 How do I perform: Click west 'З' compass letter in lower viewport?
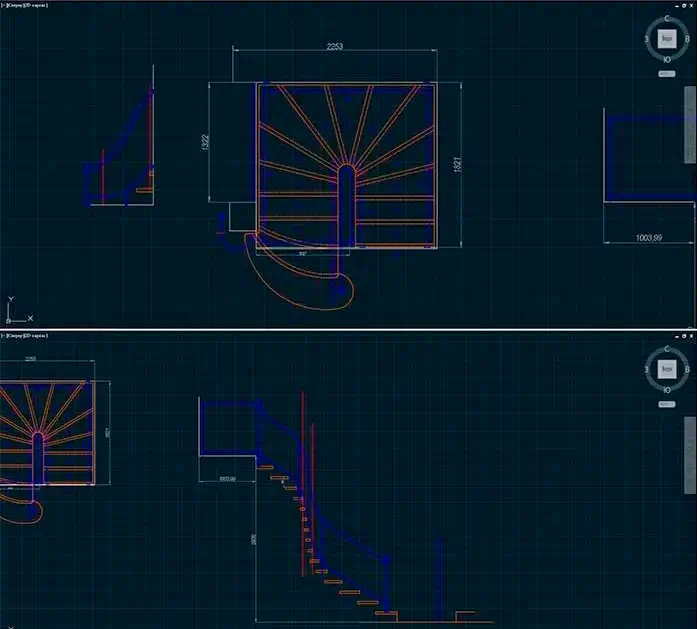[x=647, y=369]
